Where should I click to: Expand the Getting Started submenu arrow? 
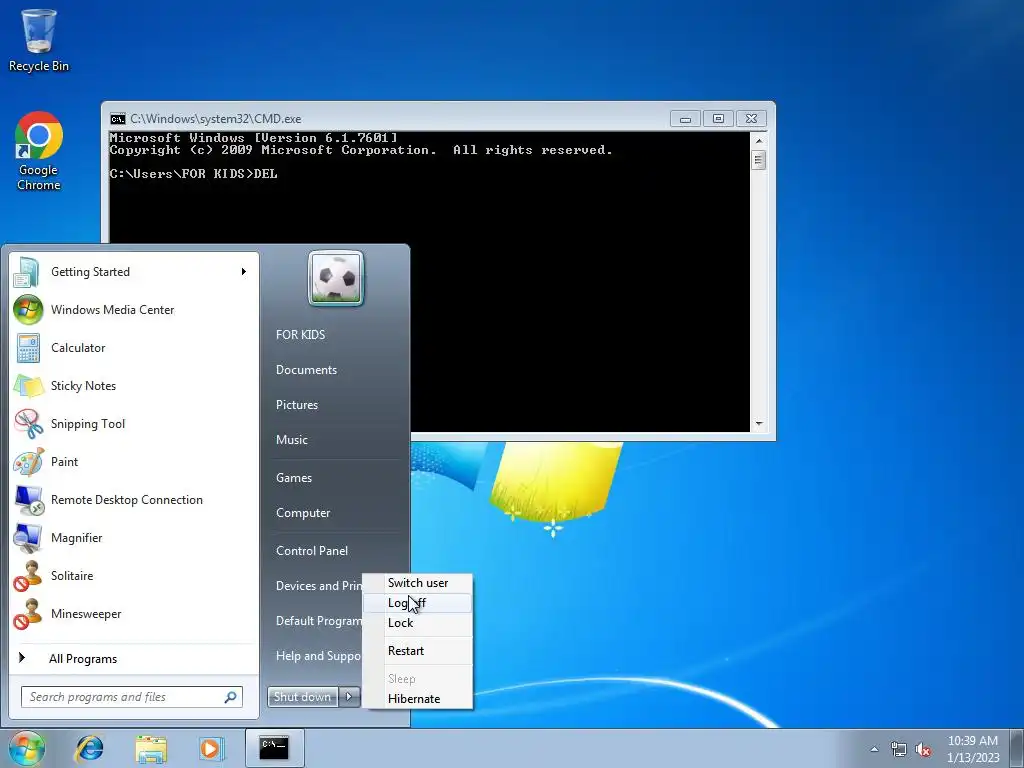[x=244, y=272]
